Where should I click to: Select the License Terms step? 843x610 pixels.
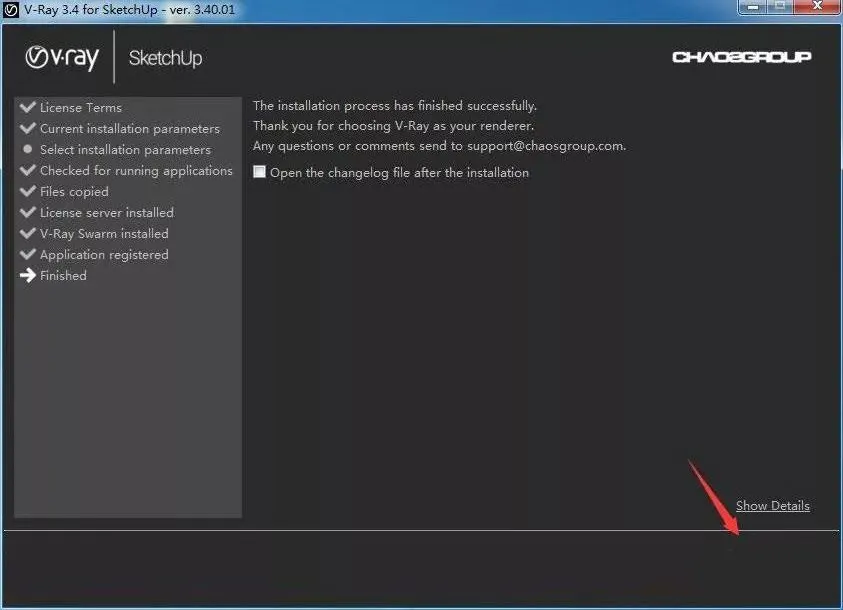click(x=81, y=107)
